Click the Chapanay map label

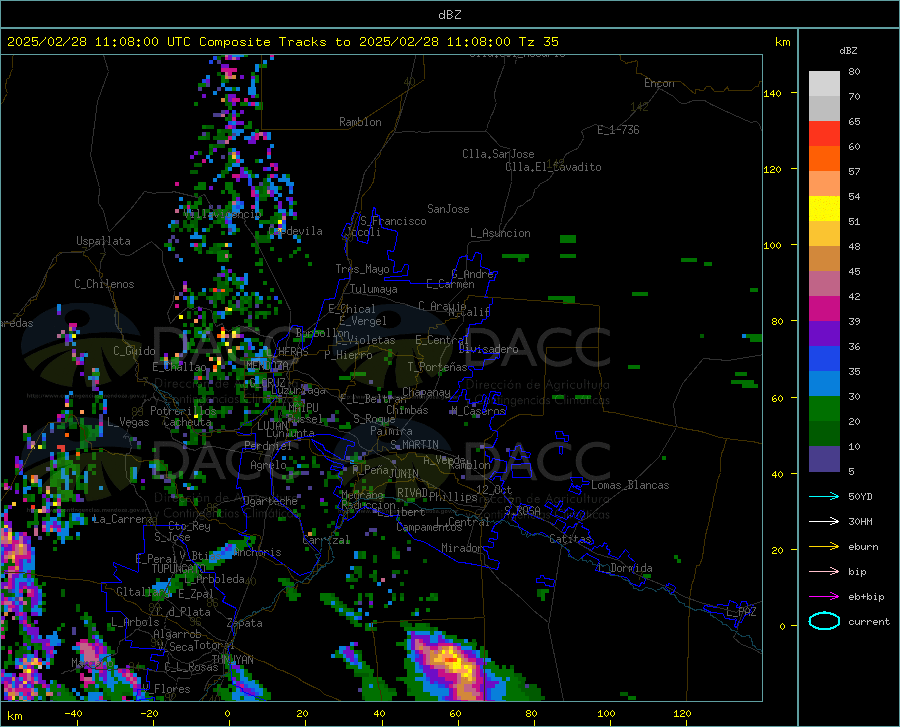pos(426,392)
